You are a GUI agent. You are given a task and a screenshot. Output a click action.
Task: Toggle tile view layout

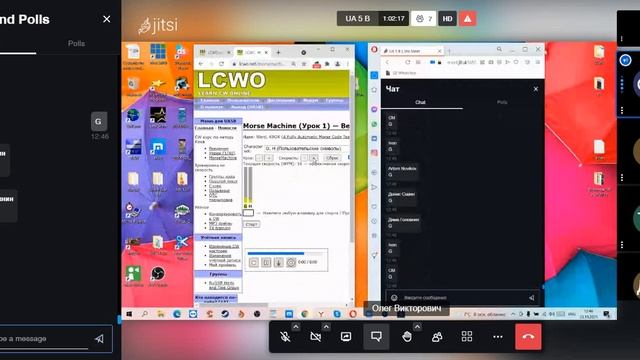tap(467, 337)
